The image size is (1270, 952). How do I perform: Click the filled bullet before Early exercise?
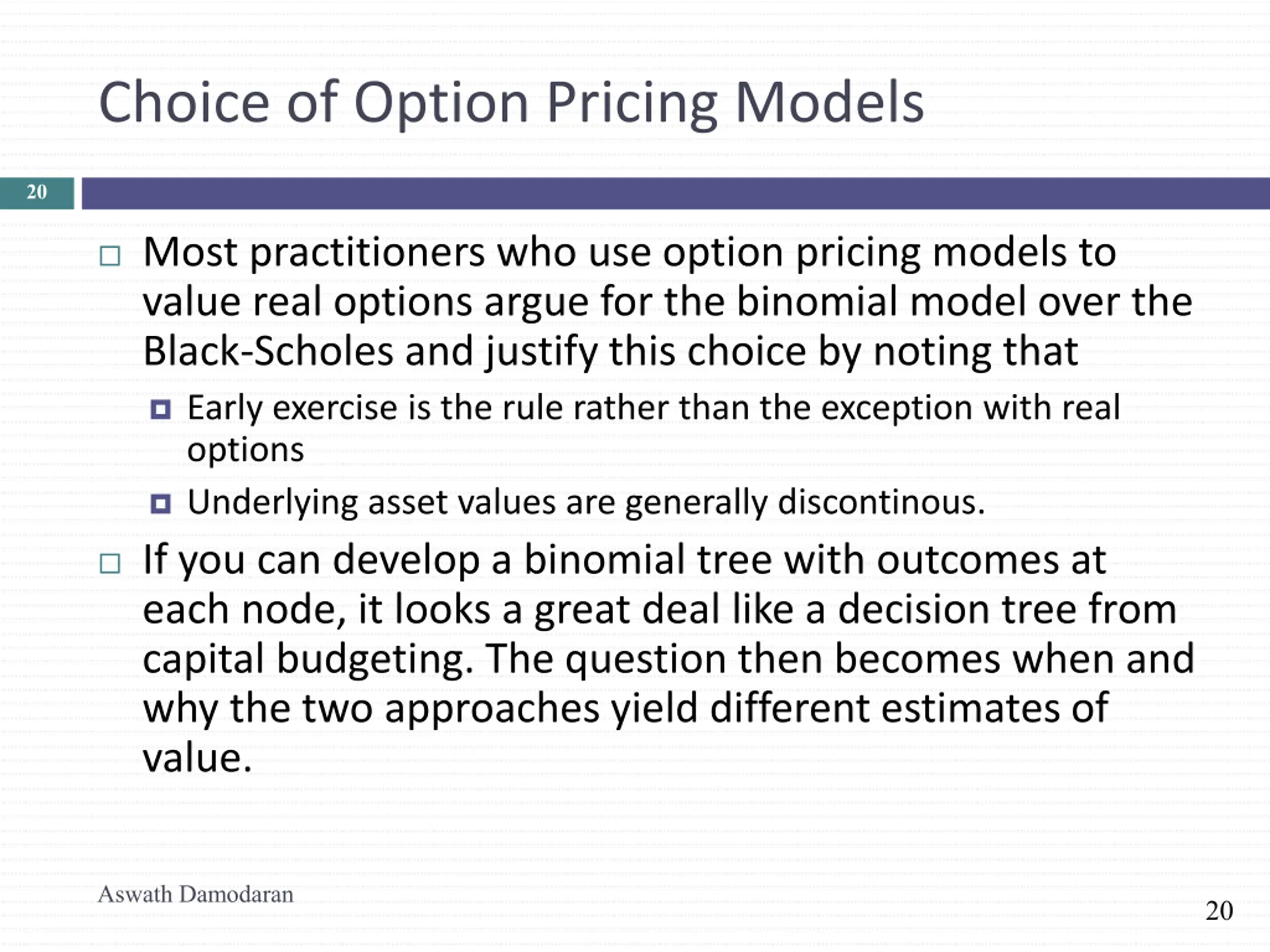[x=160, y=409]
